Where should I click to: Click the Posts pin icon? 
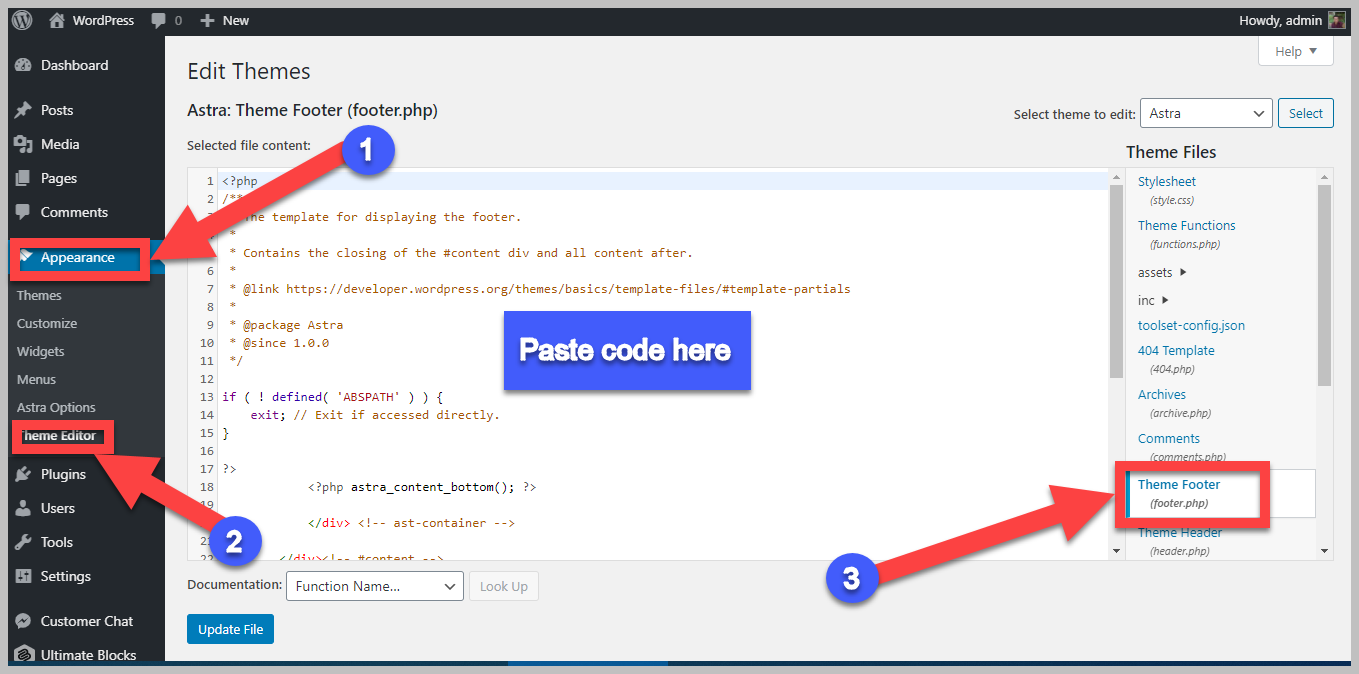23,110
